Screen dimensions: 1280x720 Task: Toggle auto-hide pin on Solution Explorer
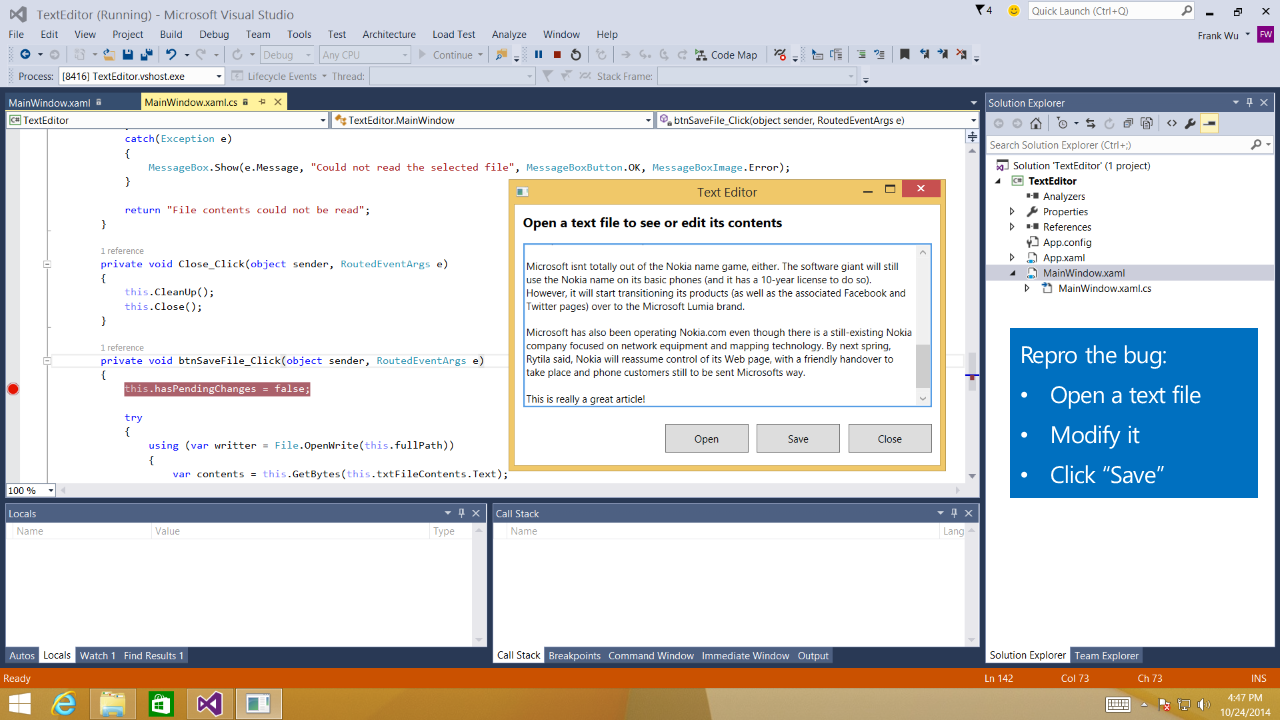(x=1249, y=102)
